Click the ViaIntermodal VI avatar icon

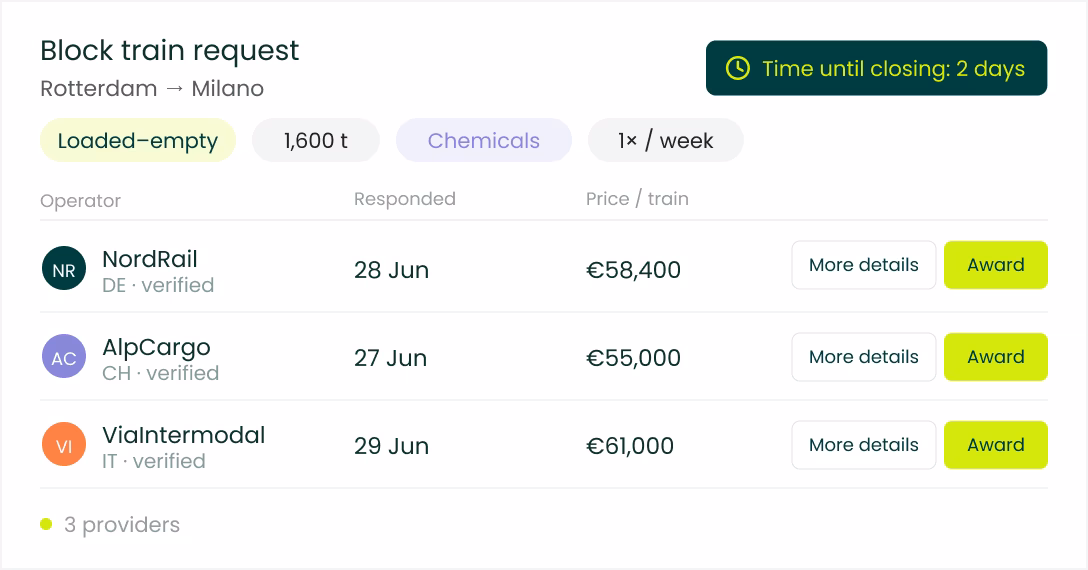(x=64, y=444)
